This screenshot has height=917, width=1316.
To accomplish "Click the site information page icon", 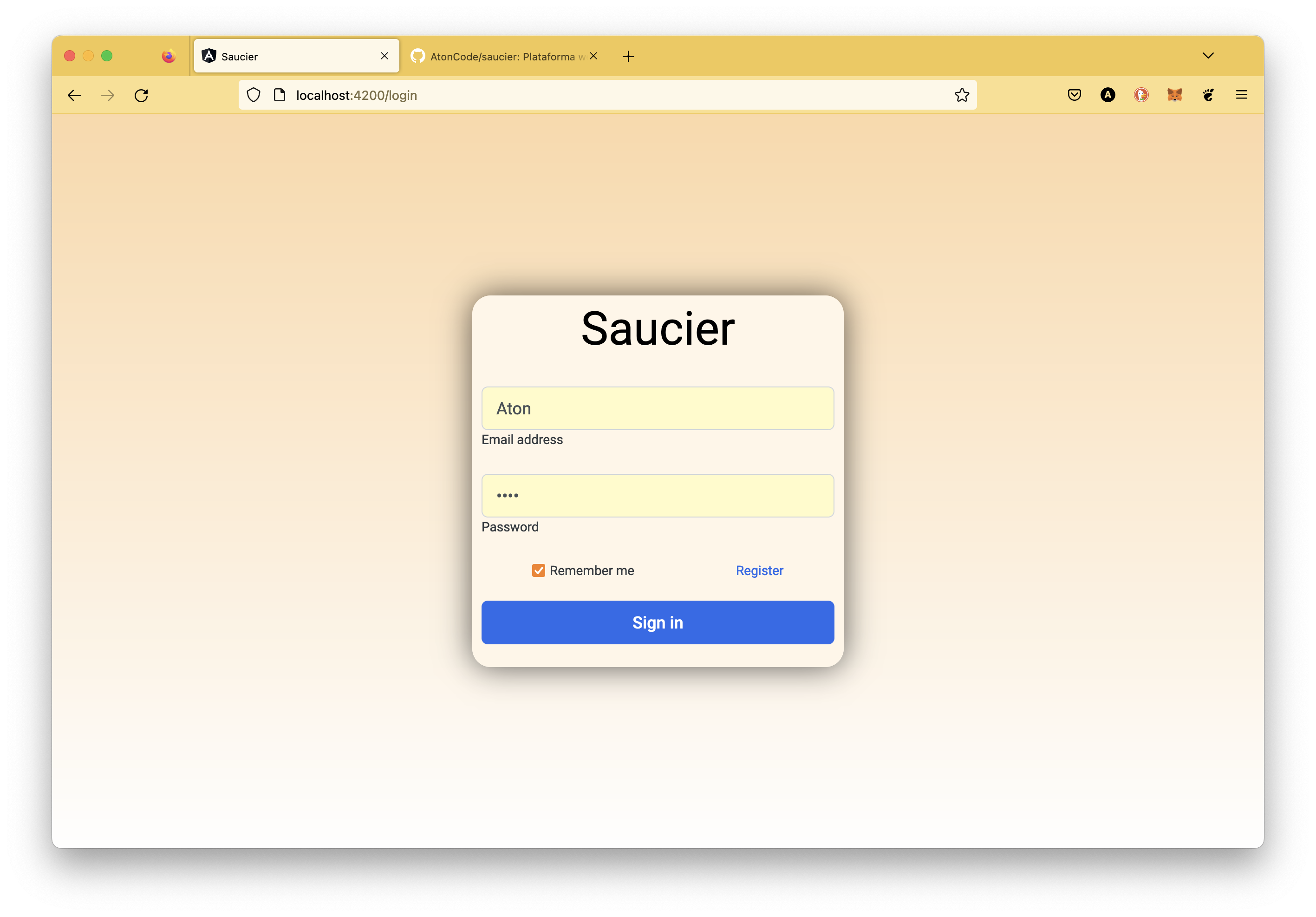I will (280, 95).
